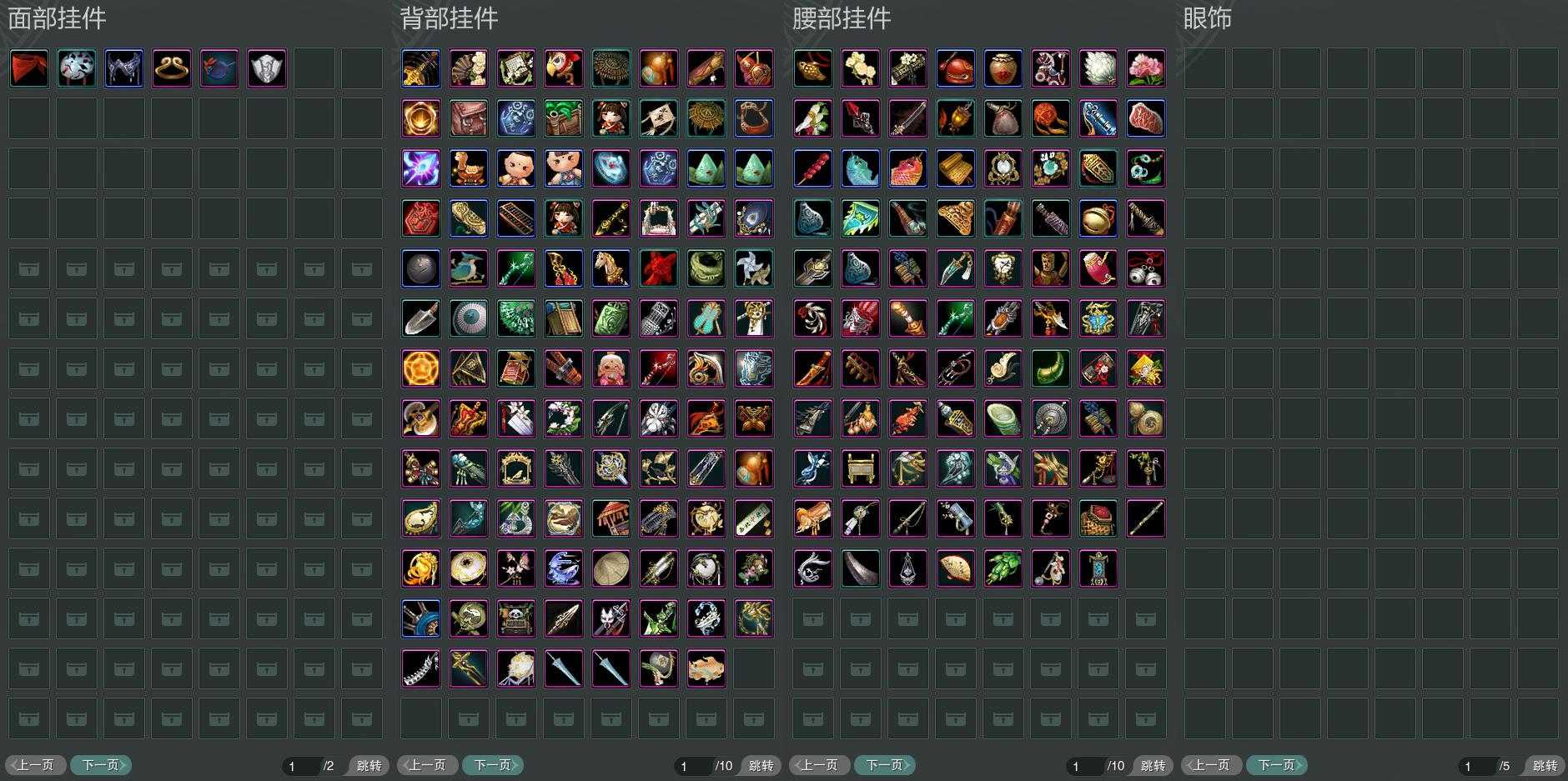Screen dimensions: 1568x781
Task: Select the abacus back accessory icon
Action: (x=516, y=218)
